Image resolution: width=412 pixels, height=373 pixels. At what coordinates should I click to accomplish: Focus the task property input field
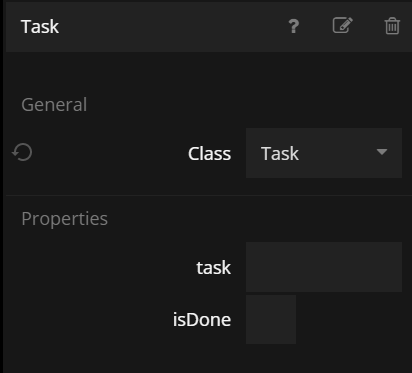coord(324,267)
